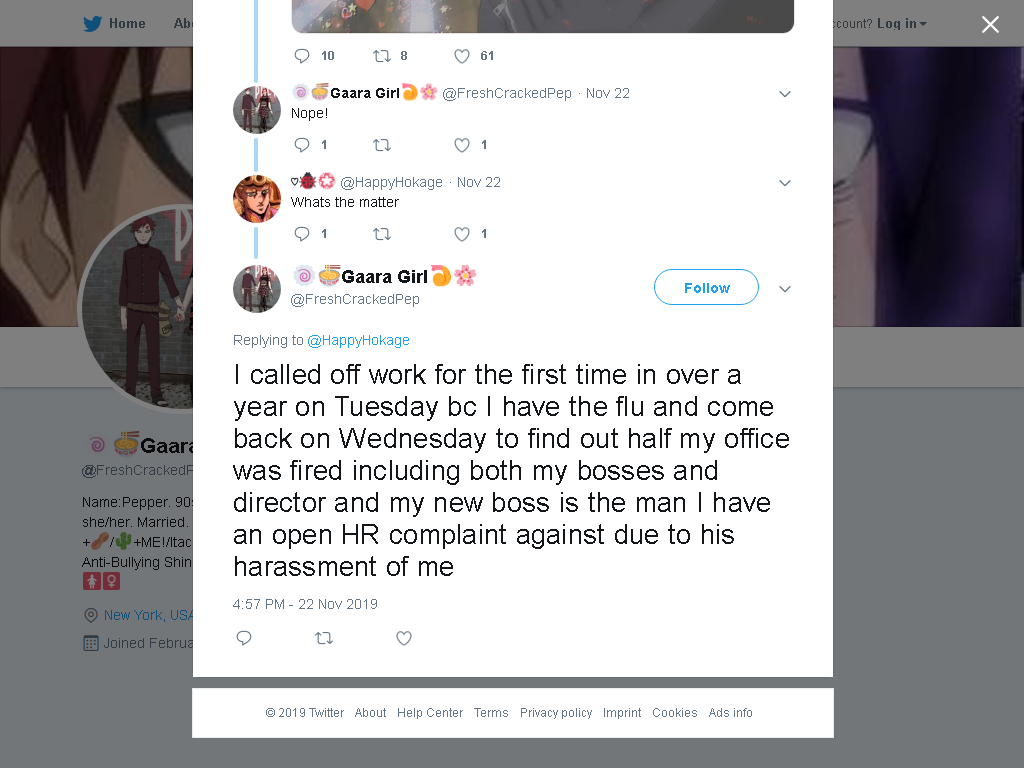Open more-options chevron on the HappyHokage tweet
The image size is (1024, 768).
click(x=785, y=183)
